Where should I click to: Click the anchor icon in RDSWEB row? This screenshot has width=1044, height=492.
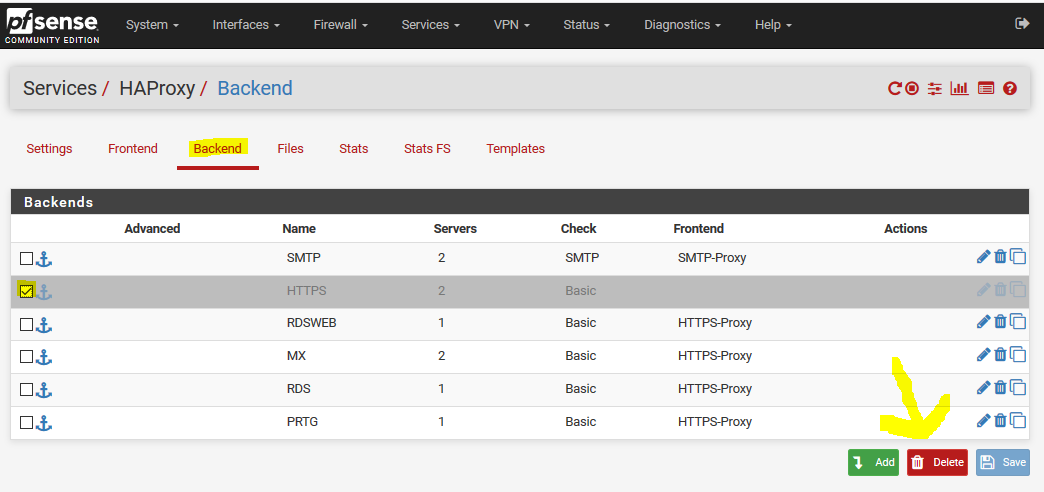pyautogui.click(x=44, y=324)
